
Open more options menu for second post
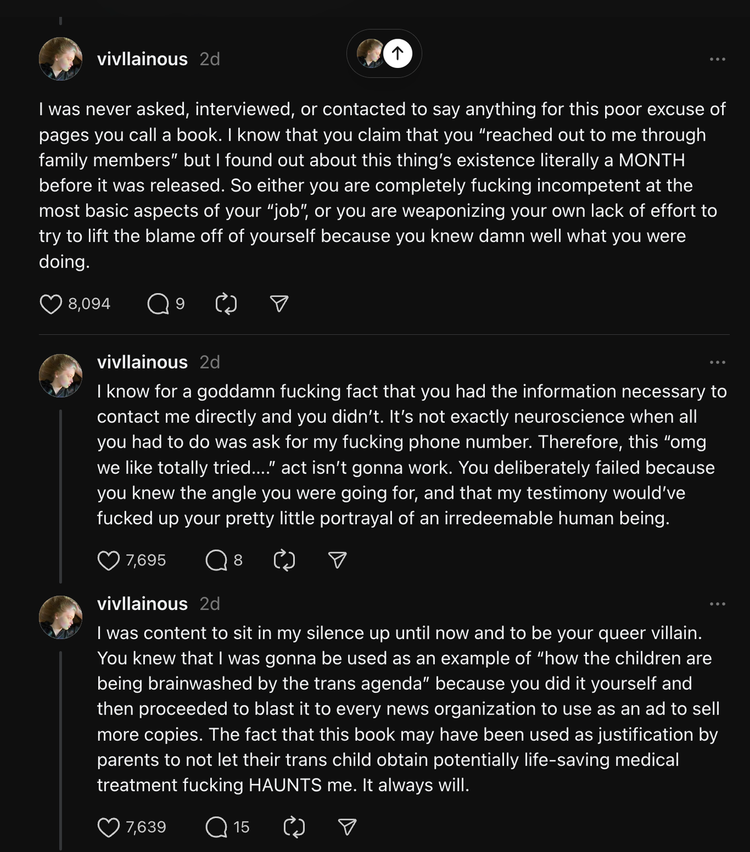pyautogui.click(x=717, y=362)
